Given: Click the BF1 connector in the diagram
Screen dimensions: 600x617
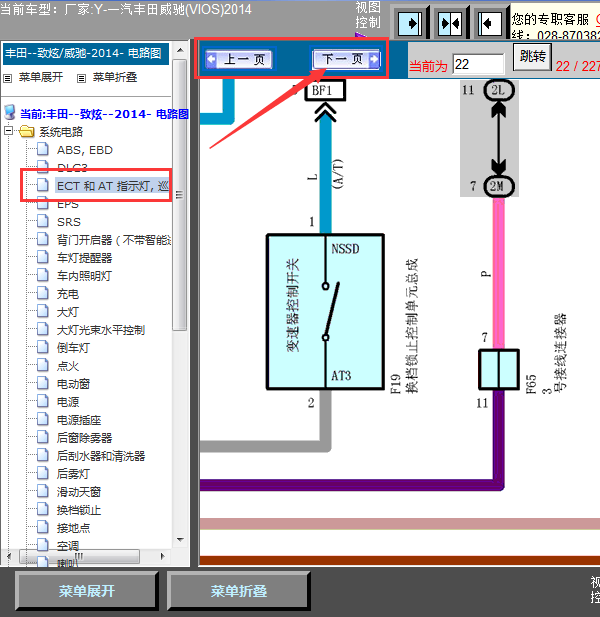Looking at the screenshot, I should [x=325, y=91].
